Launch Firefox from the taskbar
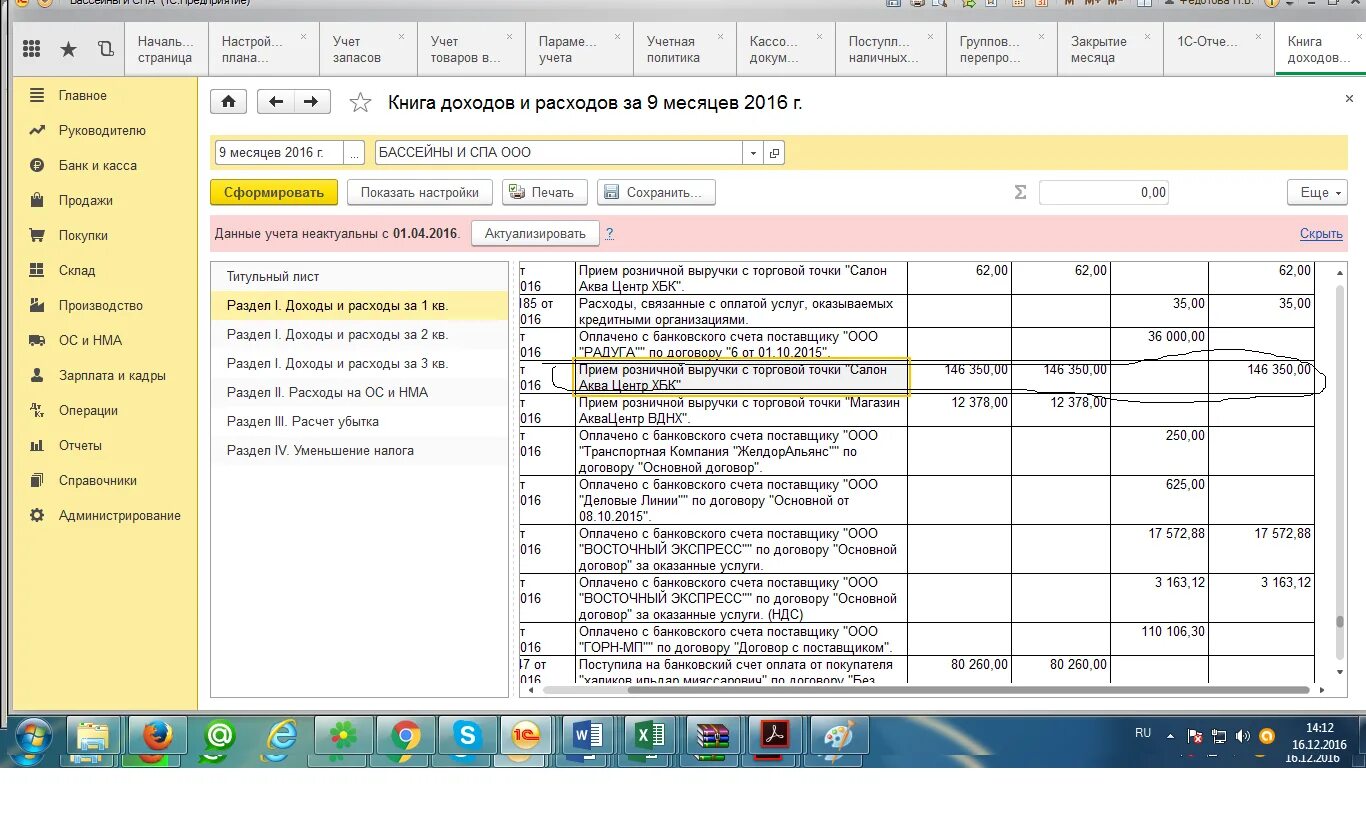 (156, 738)
